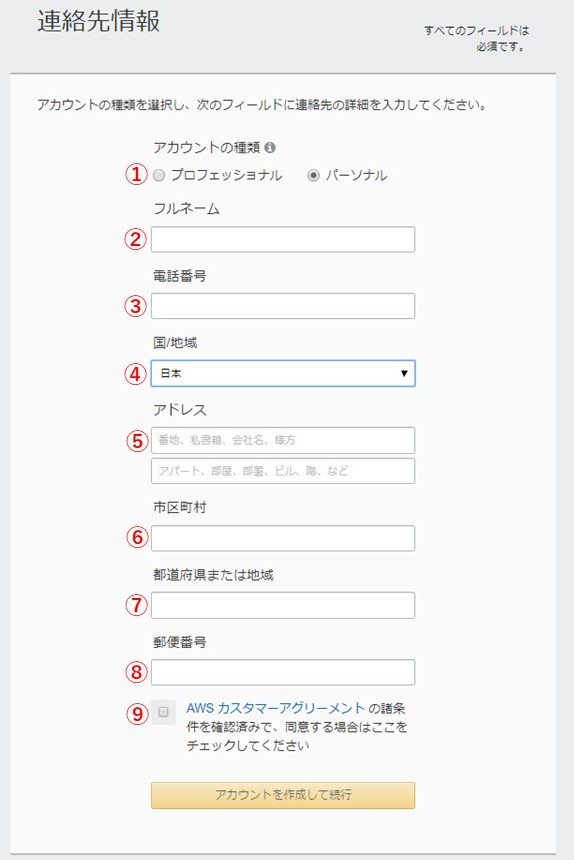Select the パーソナル radio button
This screenshot has width=574, height=860.
tap(313, 176)
